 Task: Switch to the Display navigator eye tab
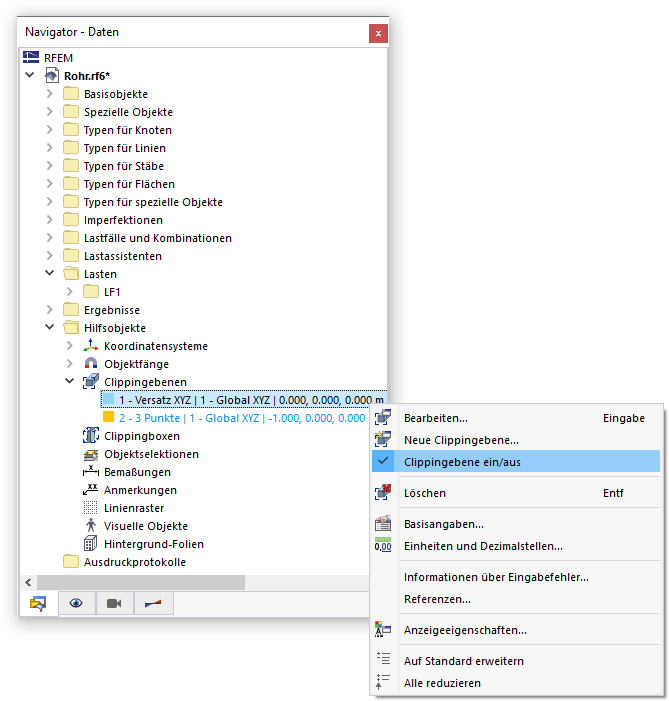pyautogui.click(x=76, y=604)
